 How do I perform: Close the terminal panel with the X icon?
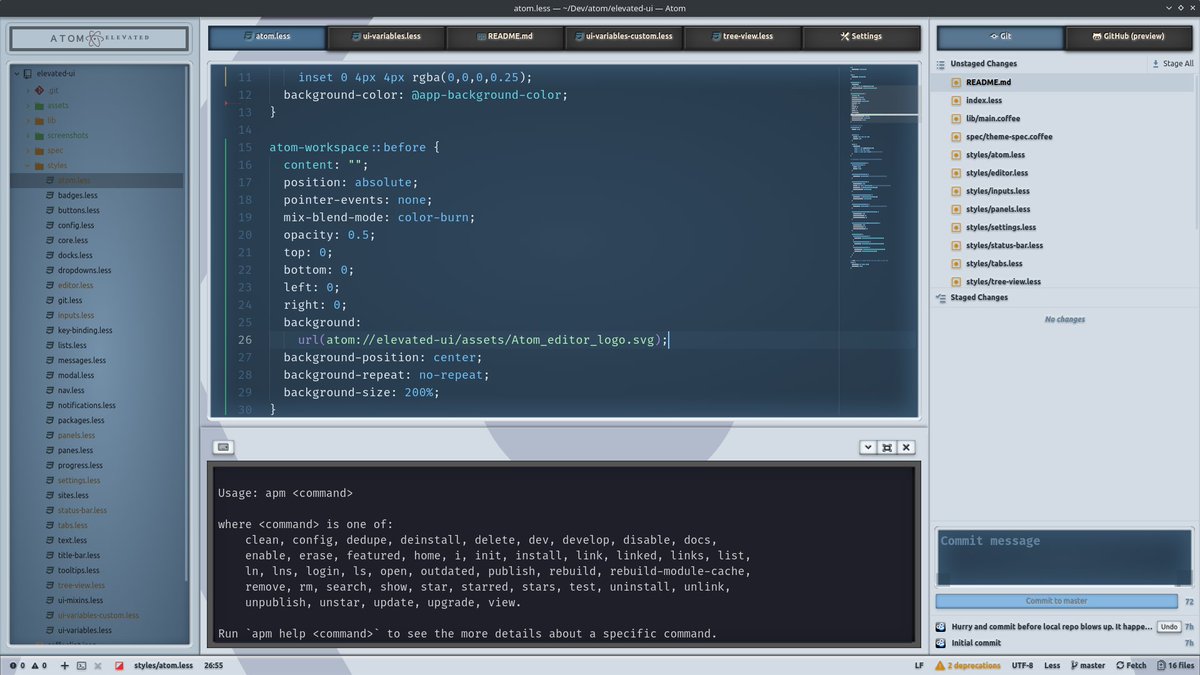tap(906, 448)
